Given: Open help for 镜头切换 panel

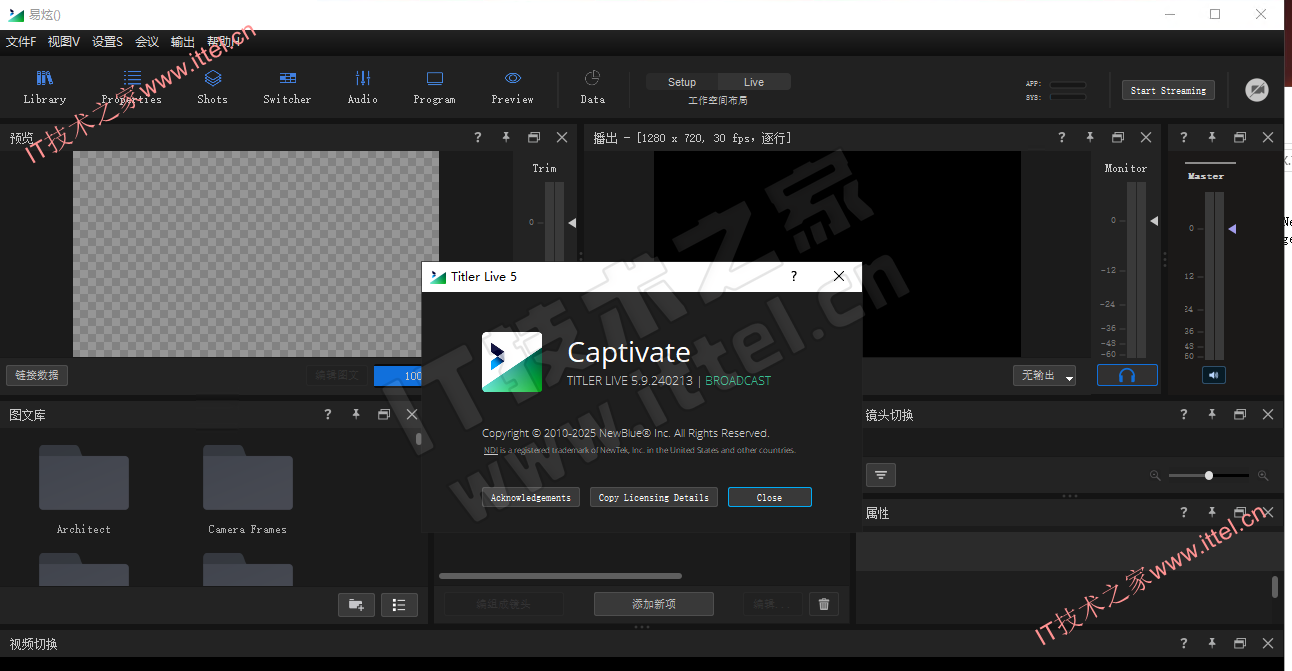Looking at the screenshot, I should (x=1184, y=414).
